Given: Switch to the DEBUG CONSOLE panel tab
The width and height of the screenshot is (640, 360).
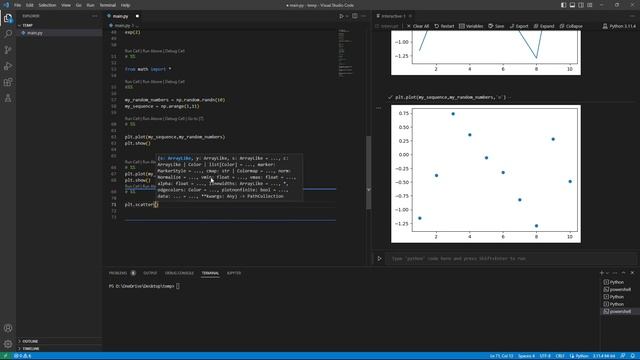Looking at the screenshot, I should (179, 273).
